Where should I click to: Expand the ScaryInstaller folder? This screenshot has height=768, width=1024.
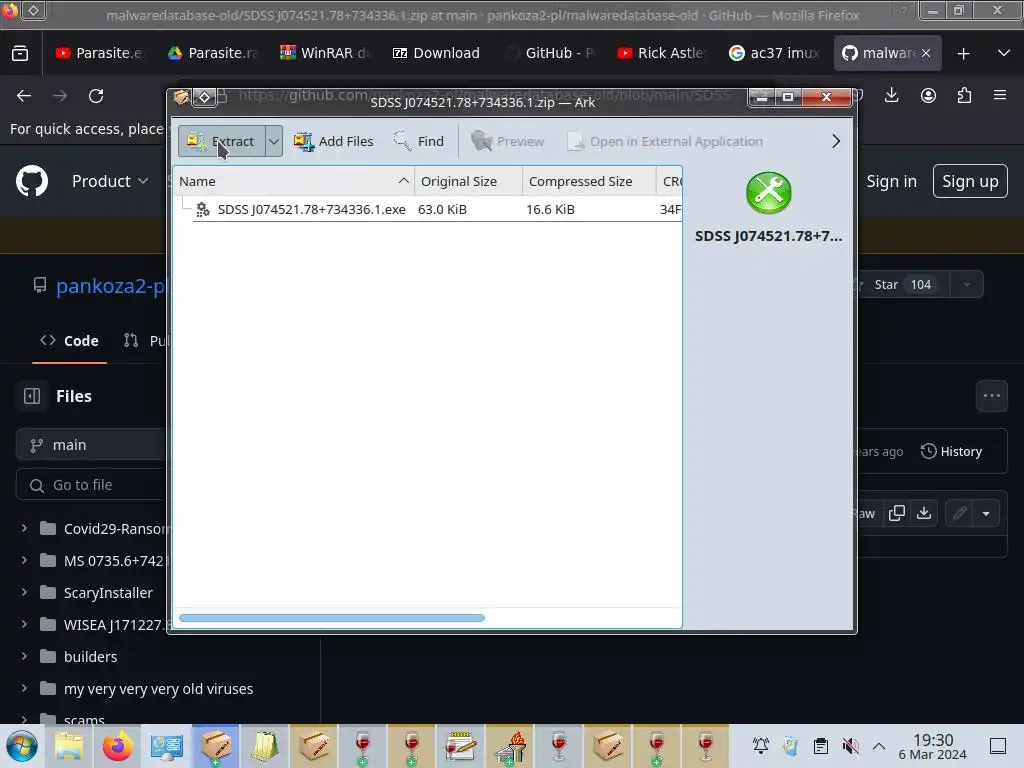(24, 592)
